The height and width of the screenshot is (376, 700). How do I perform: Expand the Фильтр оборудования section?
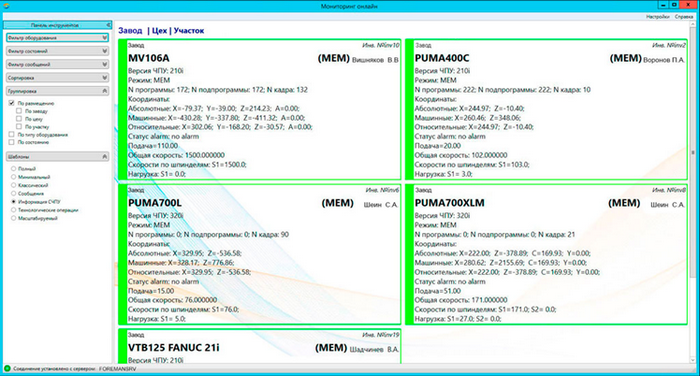[x=57, y=38]
